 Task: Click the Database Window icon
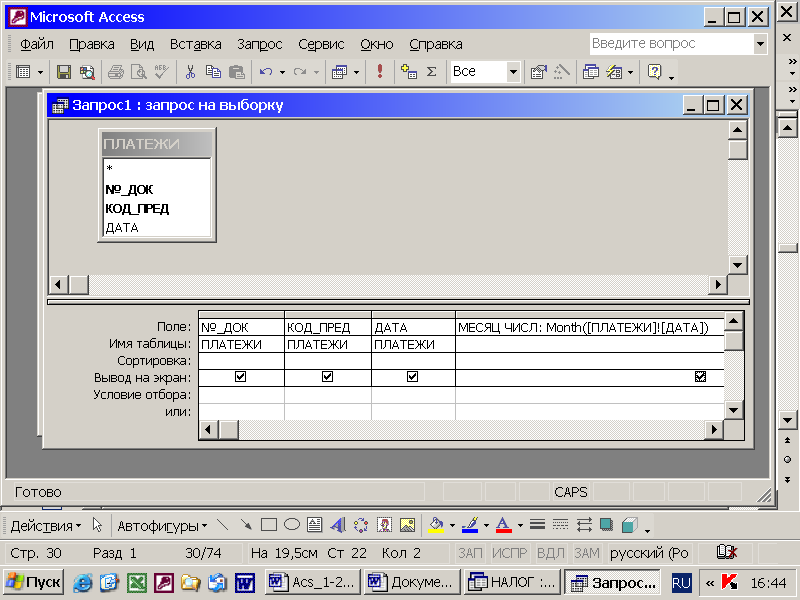(591, 72)
